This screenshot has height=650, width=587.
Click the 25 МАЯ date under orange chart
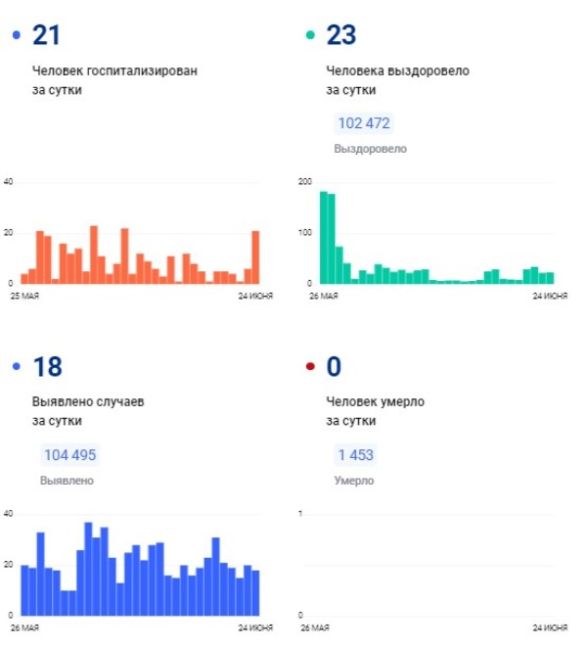[x=24, y=296]
